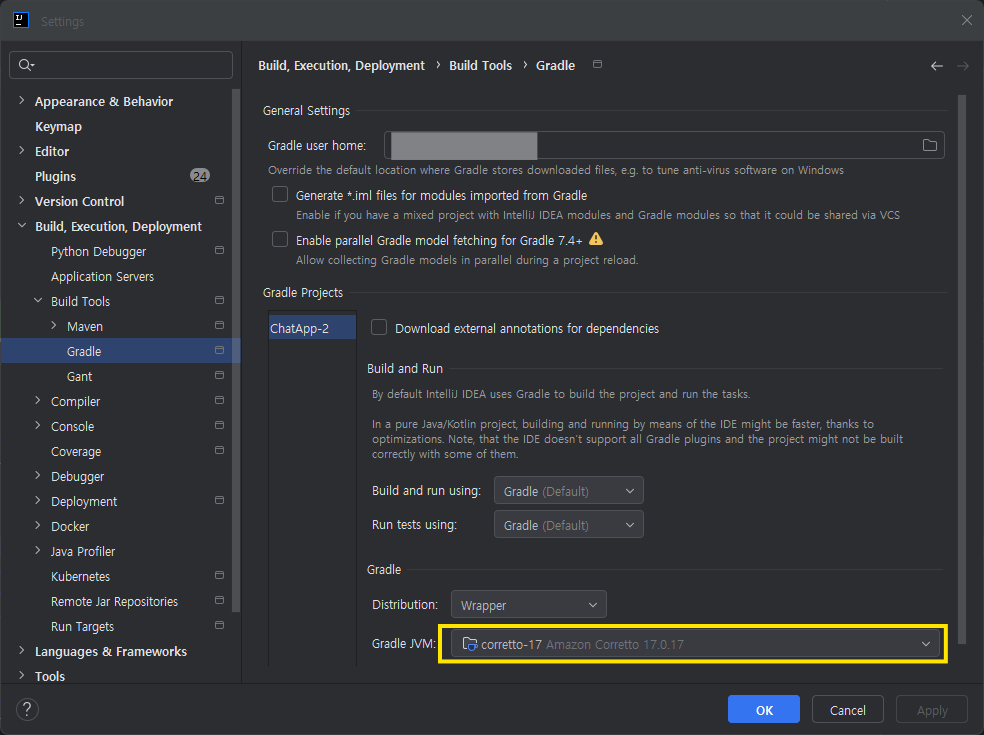Select Keymap in settings tree
The width and height of the screenshot is (984, 735).
(x=58, y=127)
